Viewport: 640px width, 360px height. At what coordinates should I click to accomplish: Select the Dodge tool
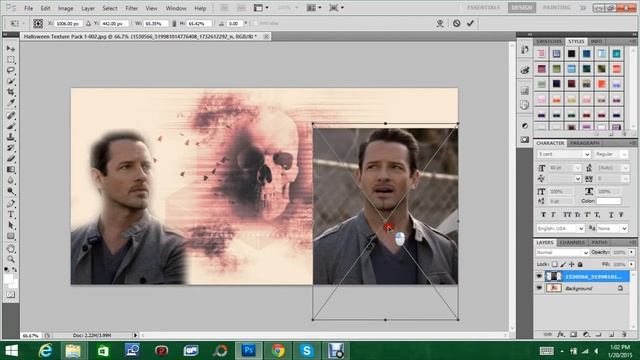(11, 191)
